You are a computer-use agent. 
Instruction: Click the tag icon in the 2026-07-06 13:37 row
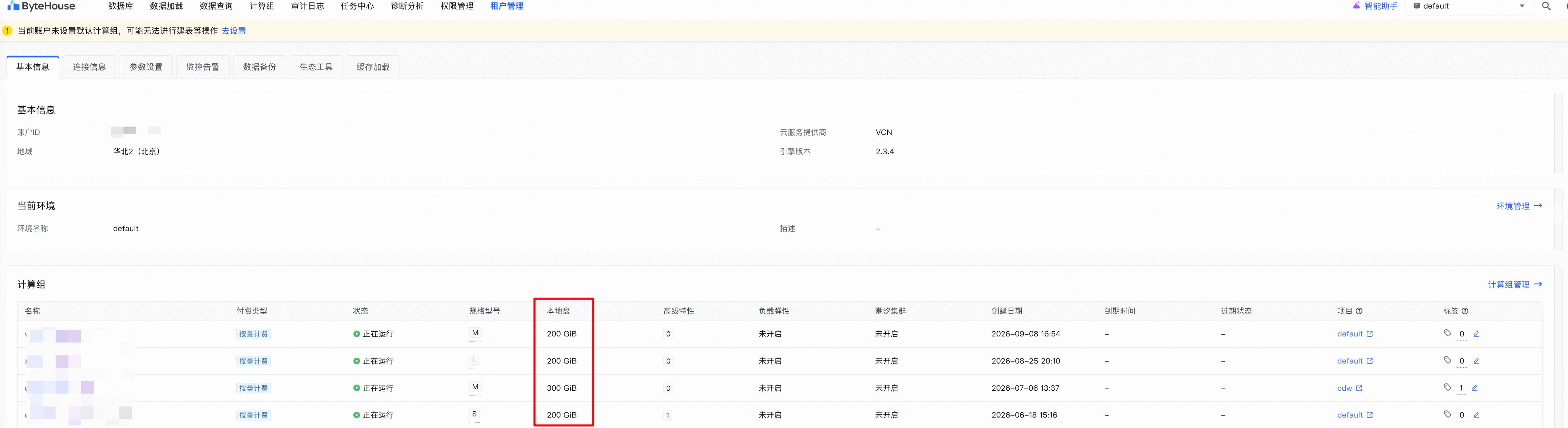coord(1447,387)
